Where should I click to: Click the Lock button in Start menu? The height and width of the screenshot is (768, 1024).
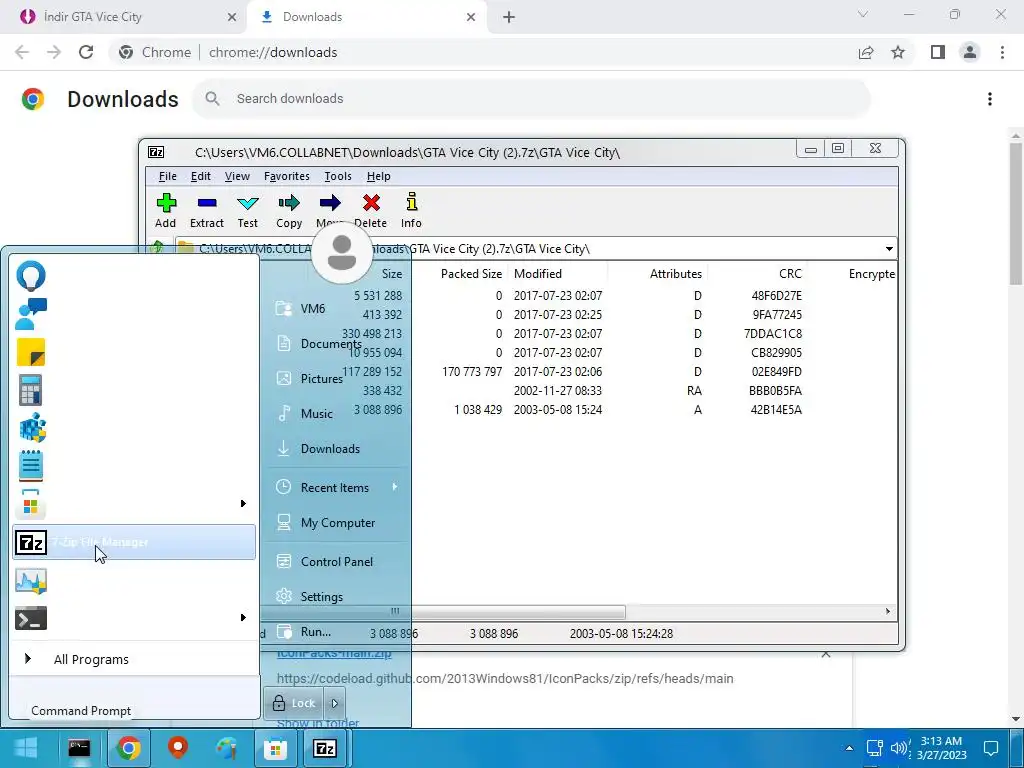(x=294, y=703)
